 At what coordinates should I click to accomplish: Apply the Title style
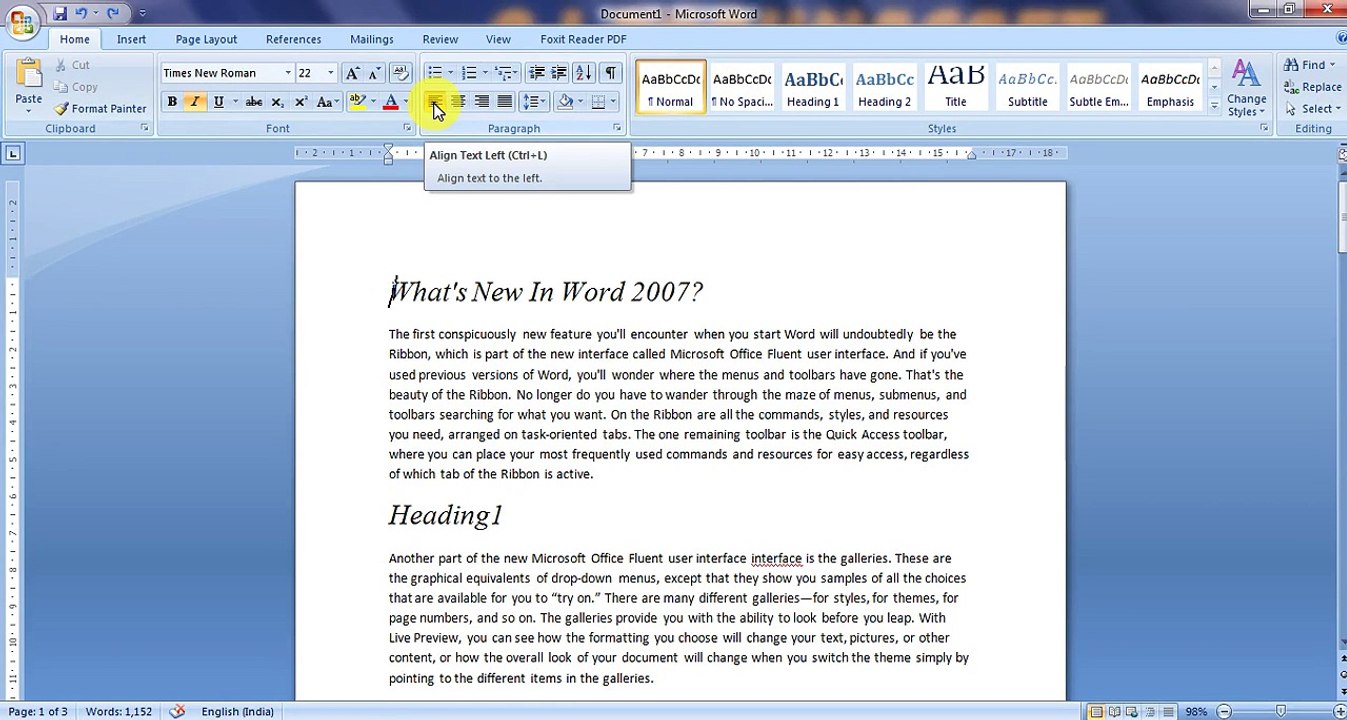point(956,87)
